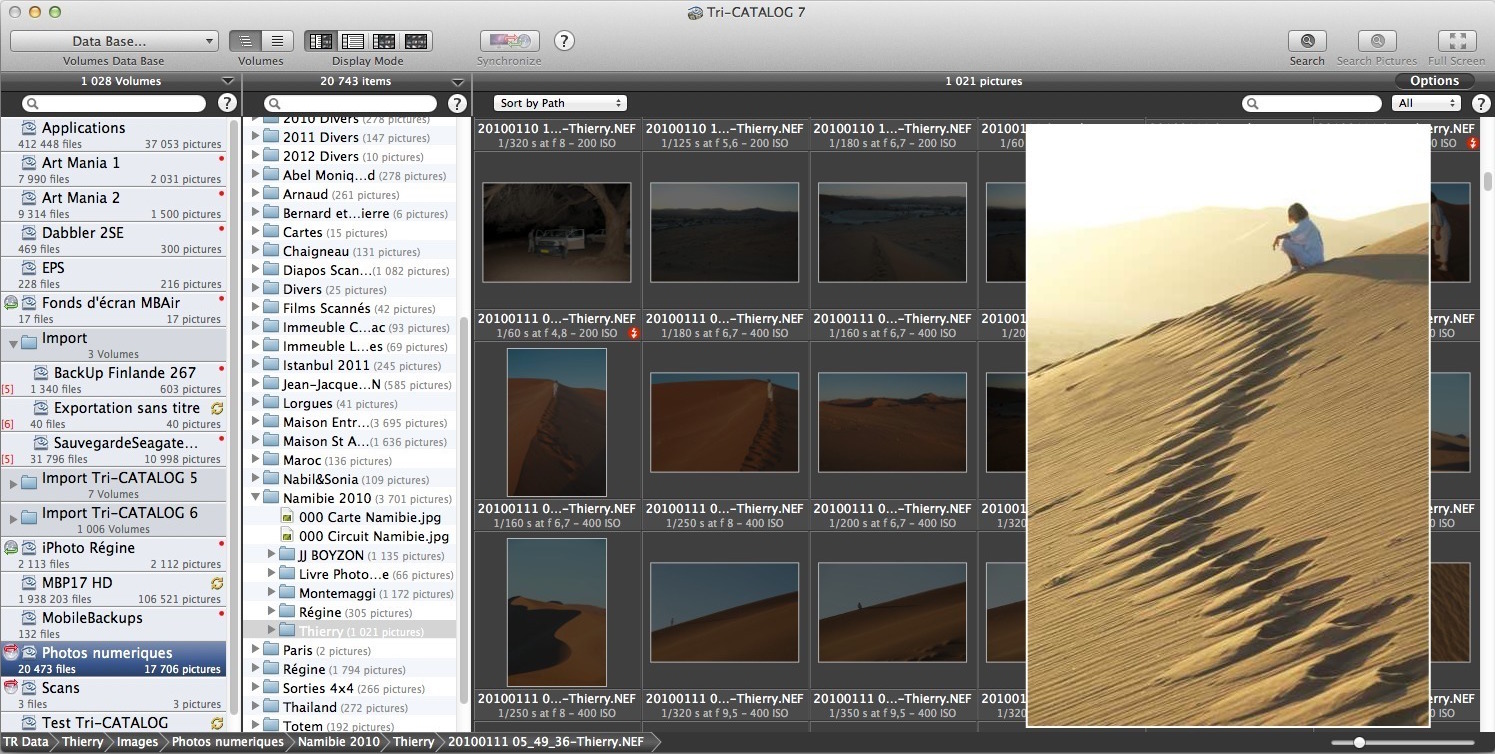Click the items list vertical scrollbar
The image size is (1495, 754).
click(463, 510)
